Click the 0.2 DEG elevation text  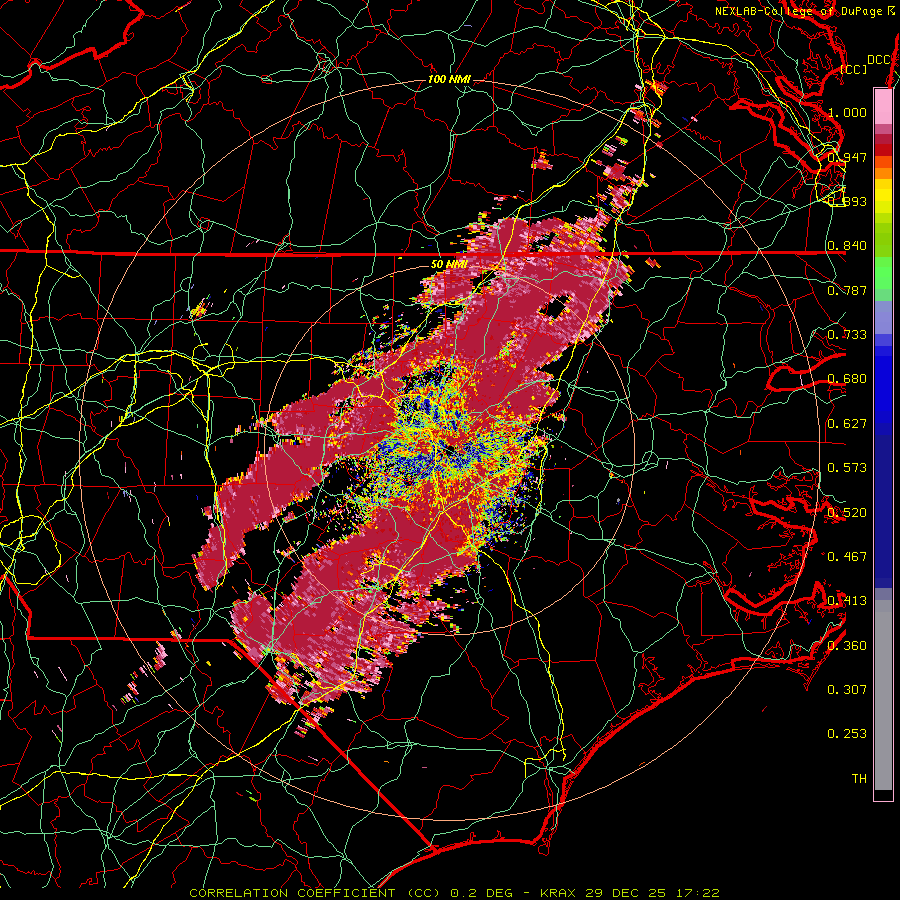coord(484,893)
